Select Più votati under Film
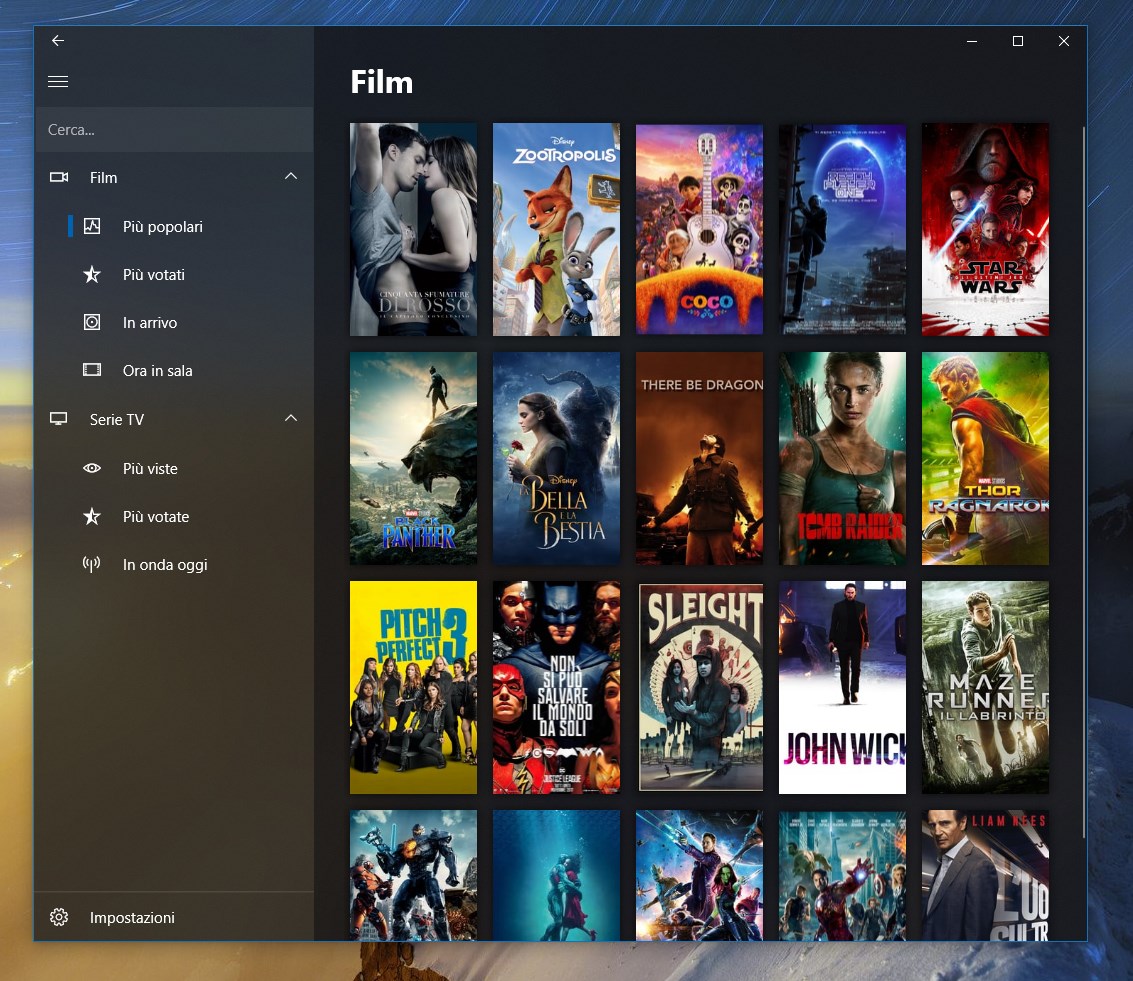The image size is (1133, 981). pyautogui.click(x=174, y=275)
